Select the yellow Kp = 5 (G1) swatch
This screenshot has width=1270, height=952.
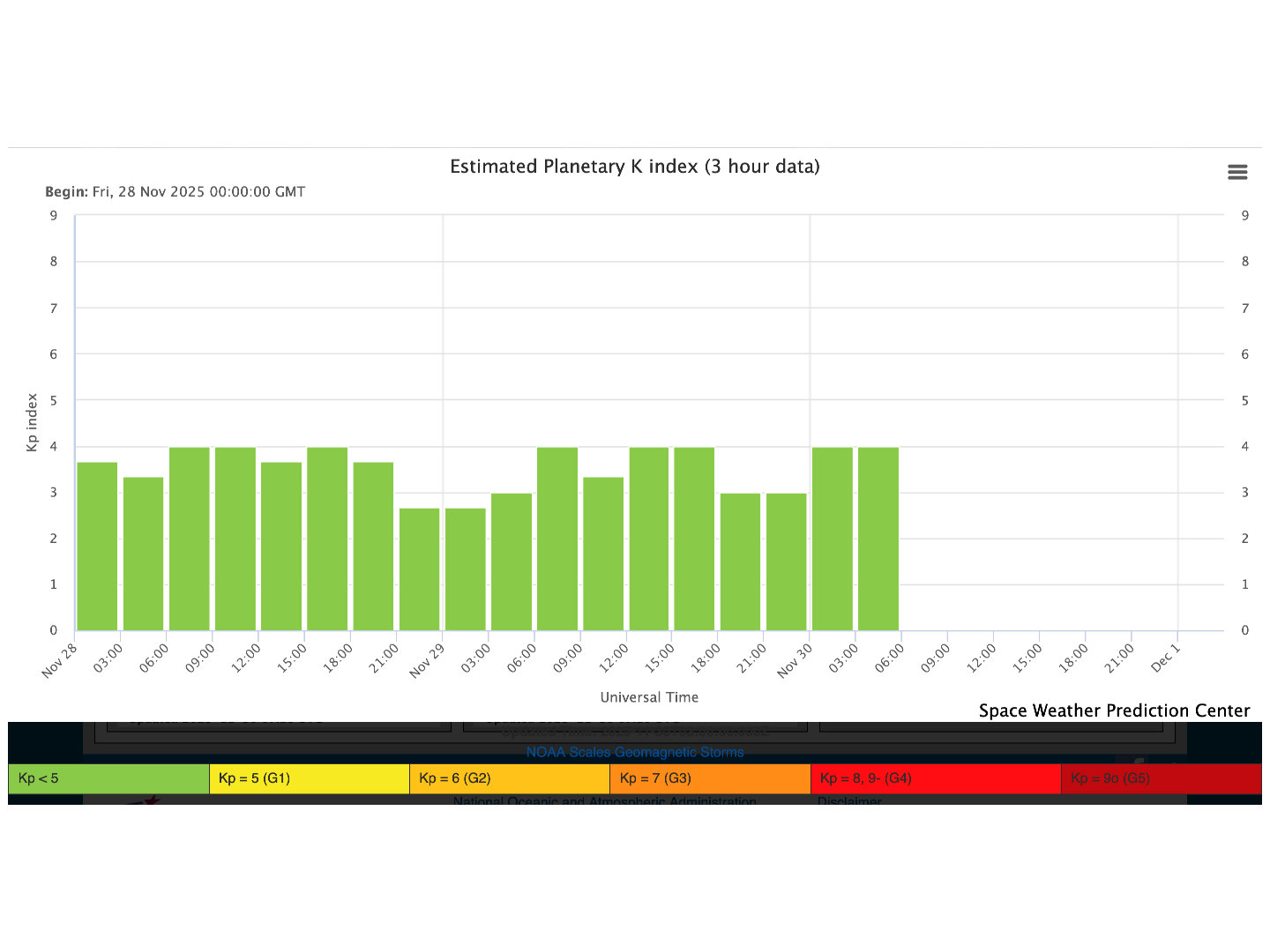pos(309,778)
